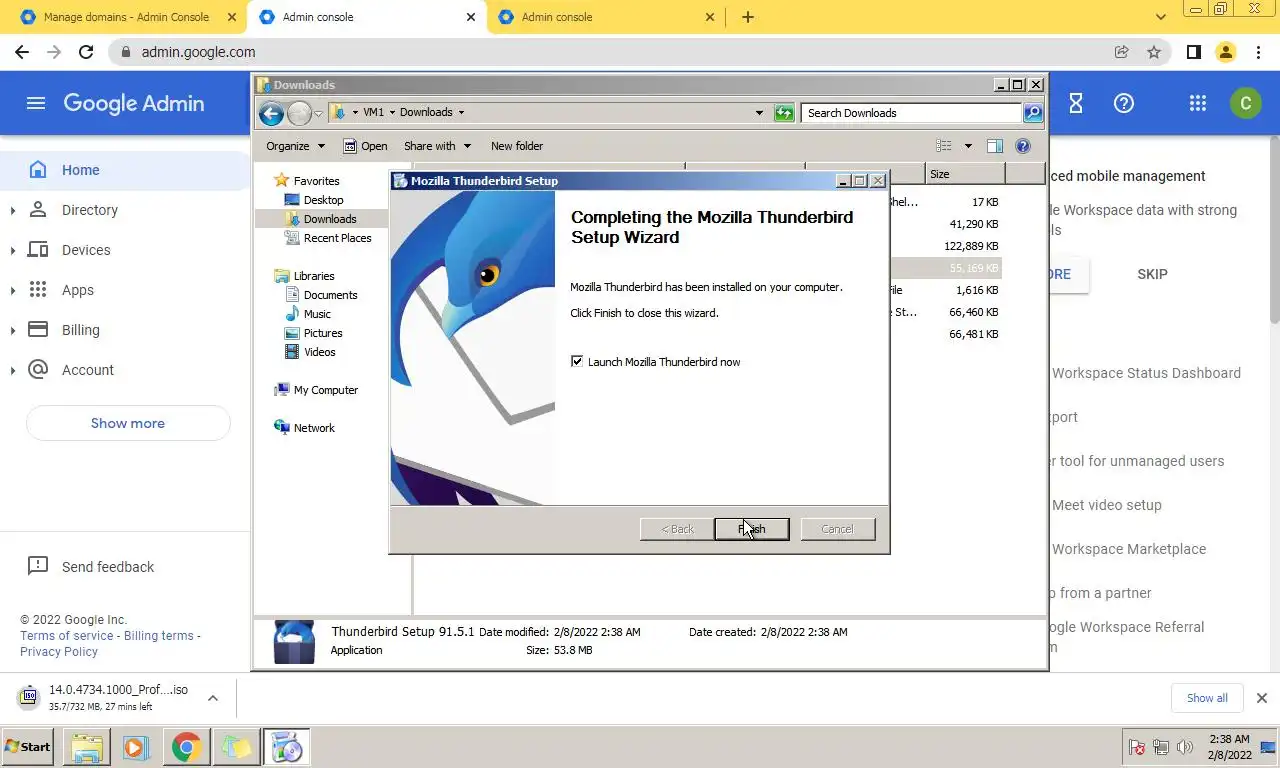The image size is (1280, 768).
Task: Open Chrome profile icon
Action: (x=1226, y=52)
